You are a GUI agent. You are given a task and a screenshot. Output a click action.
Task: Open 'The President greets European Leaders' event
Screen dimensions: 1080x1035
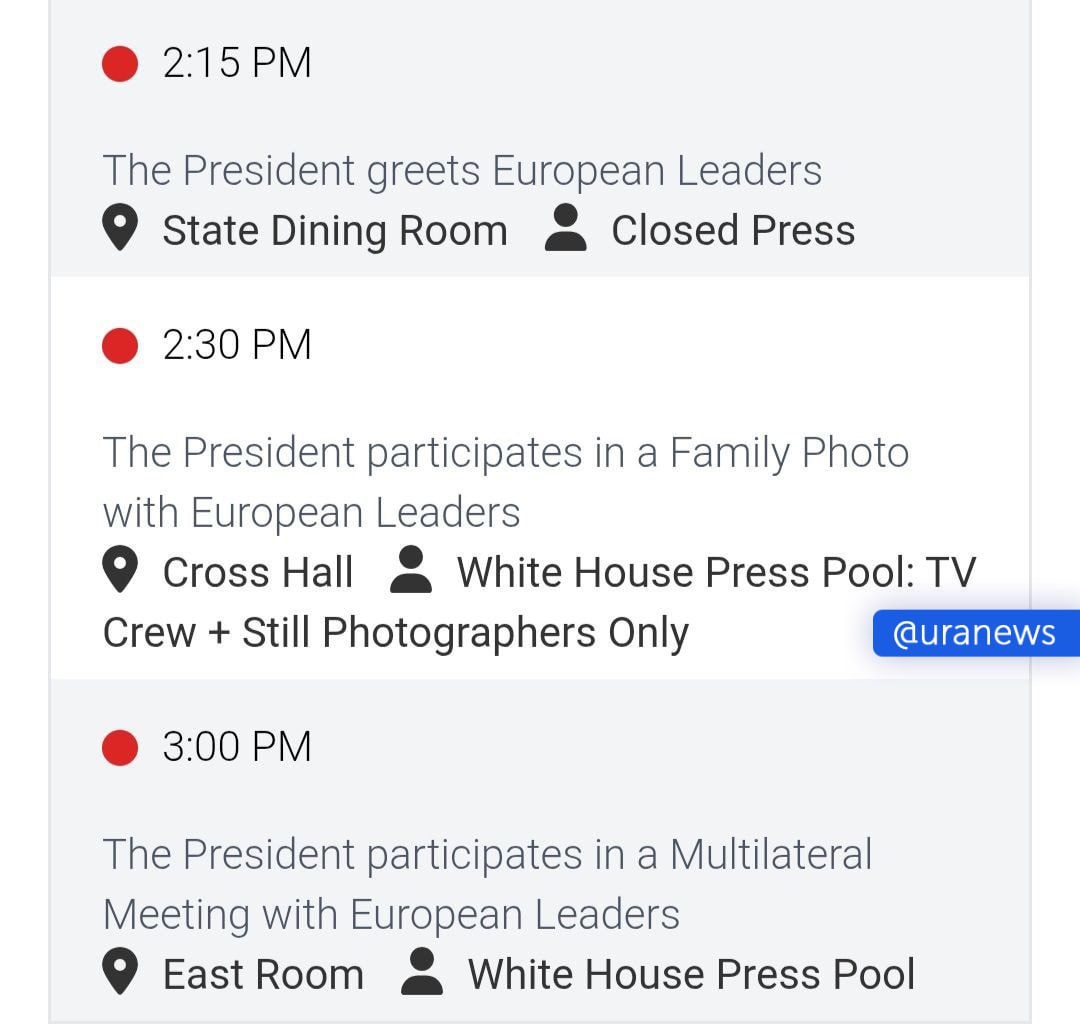(x=462, y=171)
